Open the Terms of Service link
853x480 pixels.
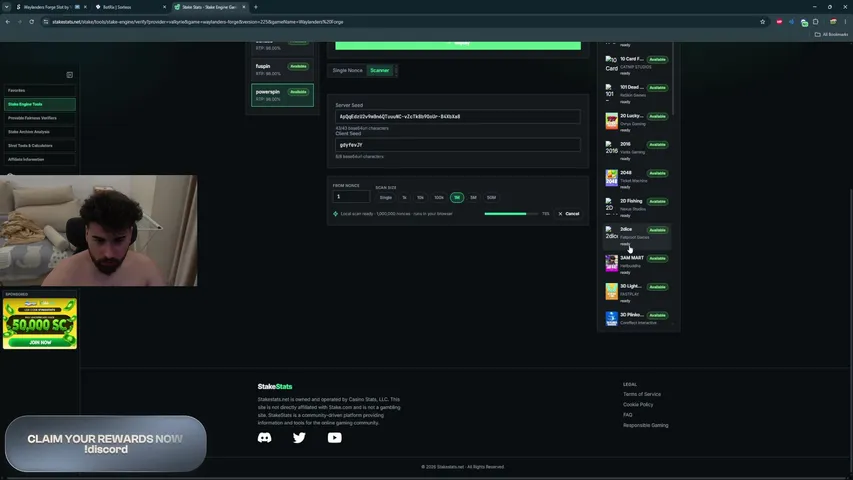642,394
